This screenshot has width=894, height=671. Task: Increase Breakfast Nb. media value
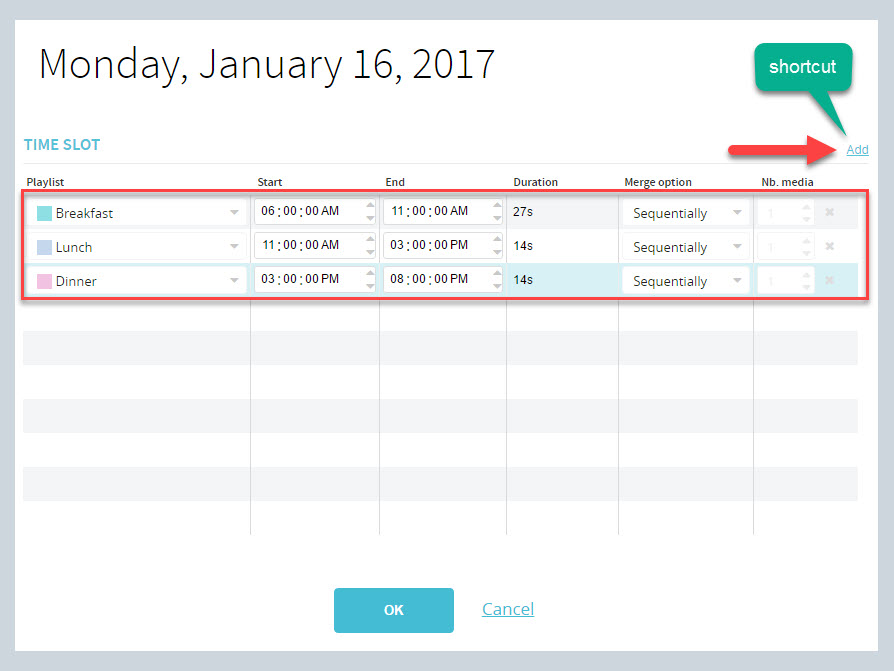(806, 207)
